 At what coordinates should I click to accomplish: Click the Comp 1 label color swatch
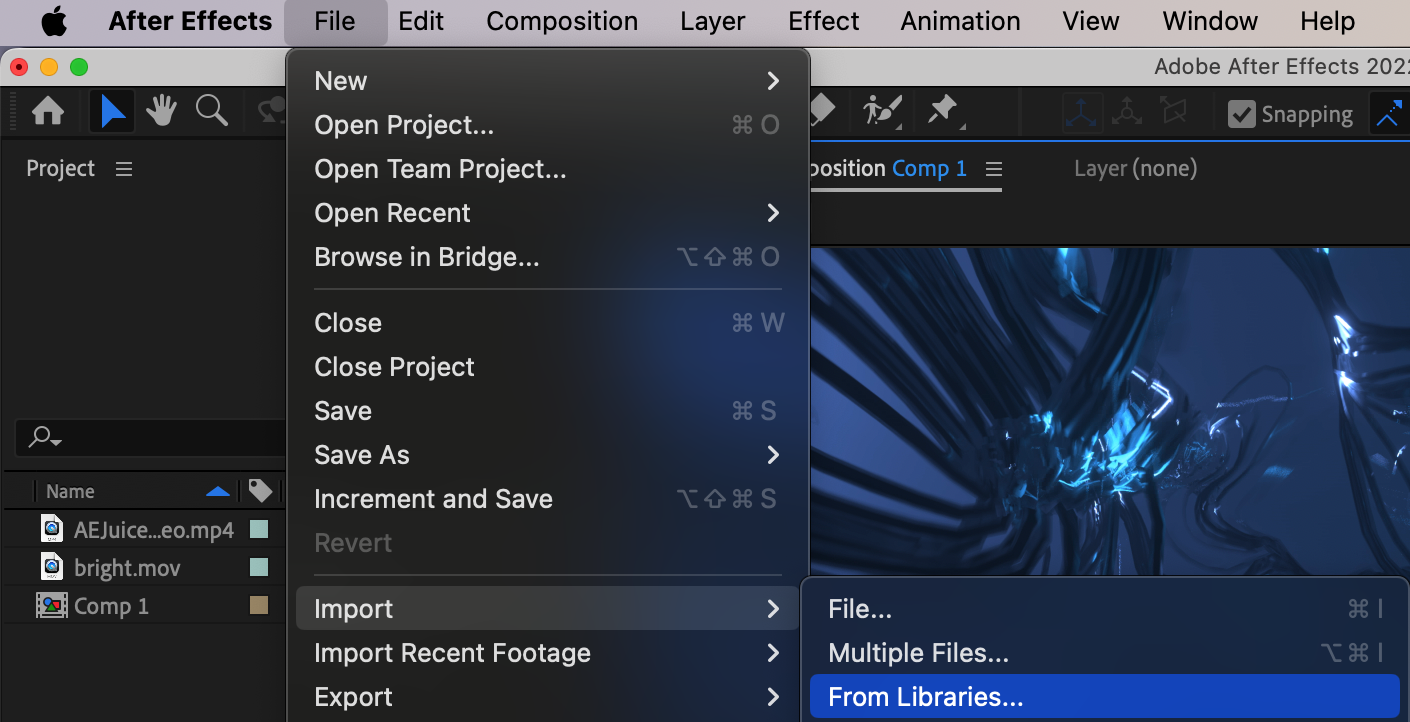tap(259, 605)
